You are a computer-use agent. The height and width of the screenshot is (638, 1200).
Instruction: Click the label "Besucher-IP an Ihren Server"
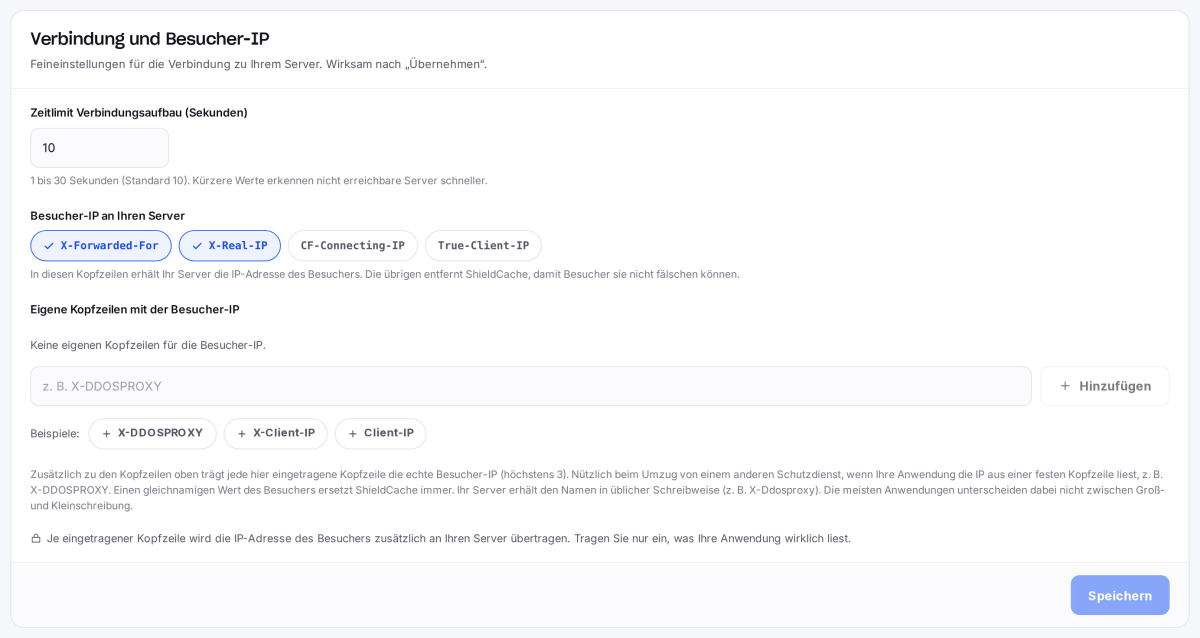pyautogui.click(x=108, y=215)
